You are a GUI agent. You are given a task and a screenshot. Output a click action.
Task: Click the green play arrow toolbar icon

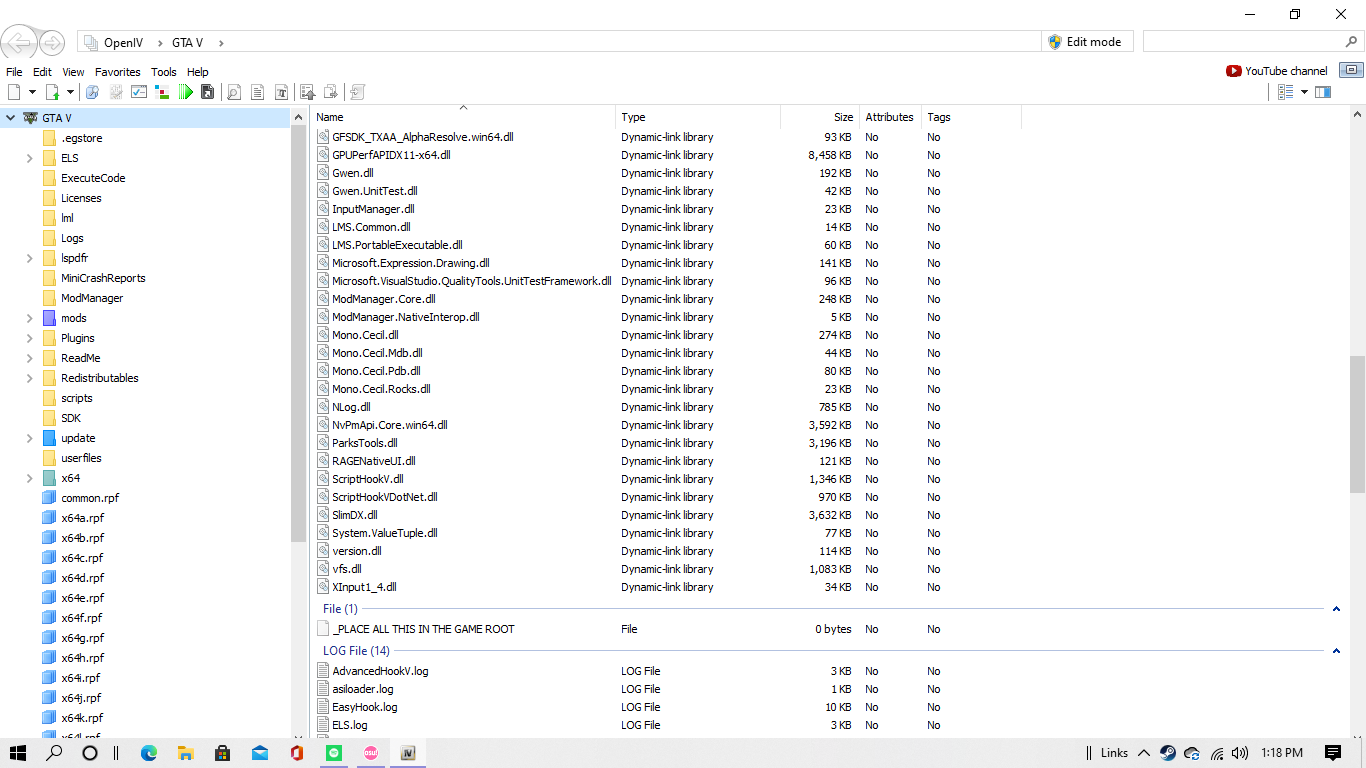click(185, 92)
